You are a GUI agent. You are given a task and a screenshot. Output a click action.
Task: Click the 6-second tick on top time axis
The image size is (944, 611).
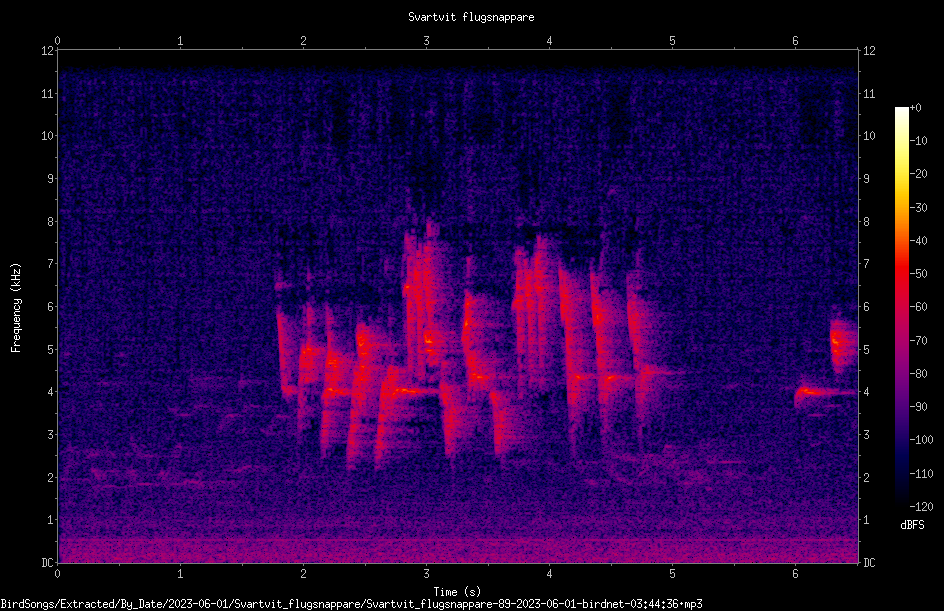pos(795,41)
